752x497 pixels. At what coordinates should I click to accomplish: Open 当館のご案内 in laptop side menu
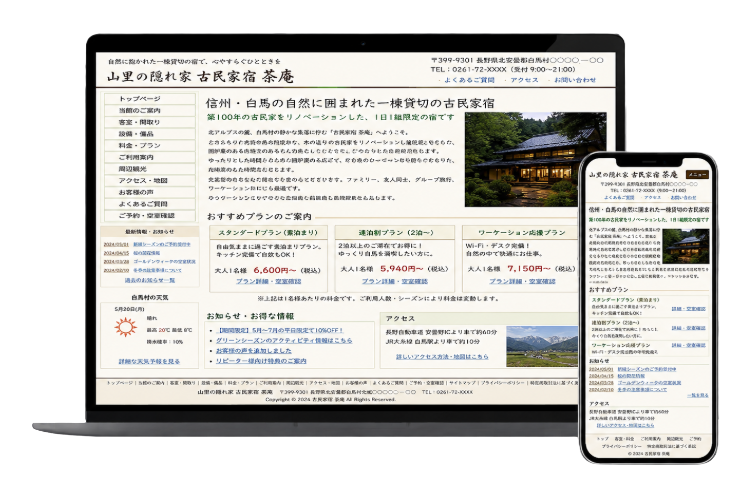point(150,110)
